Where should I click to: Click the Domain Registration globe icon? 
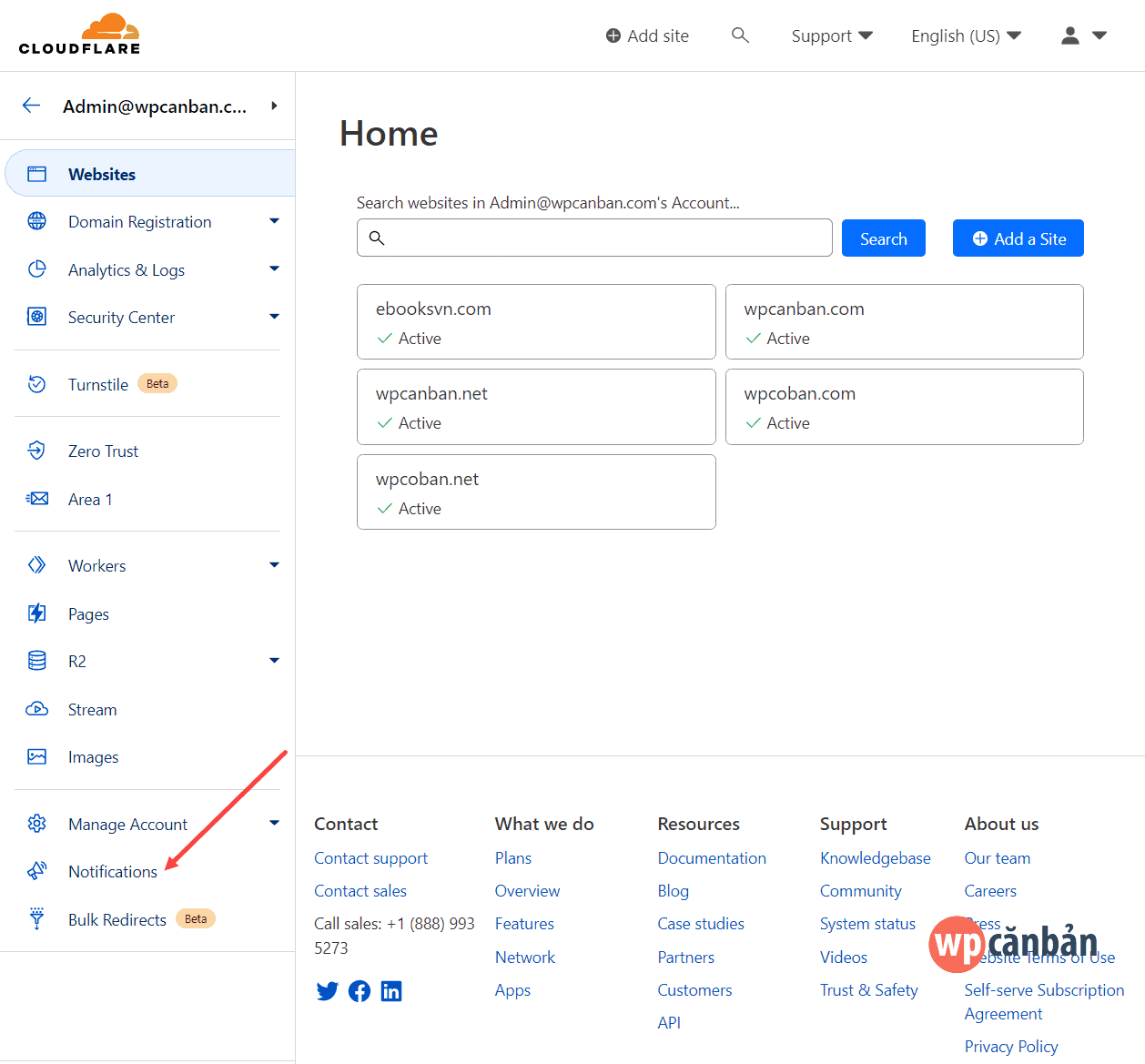36,221
